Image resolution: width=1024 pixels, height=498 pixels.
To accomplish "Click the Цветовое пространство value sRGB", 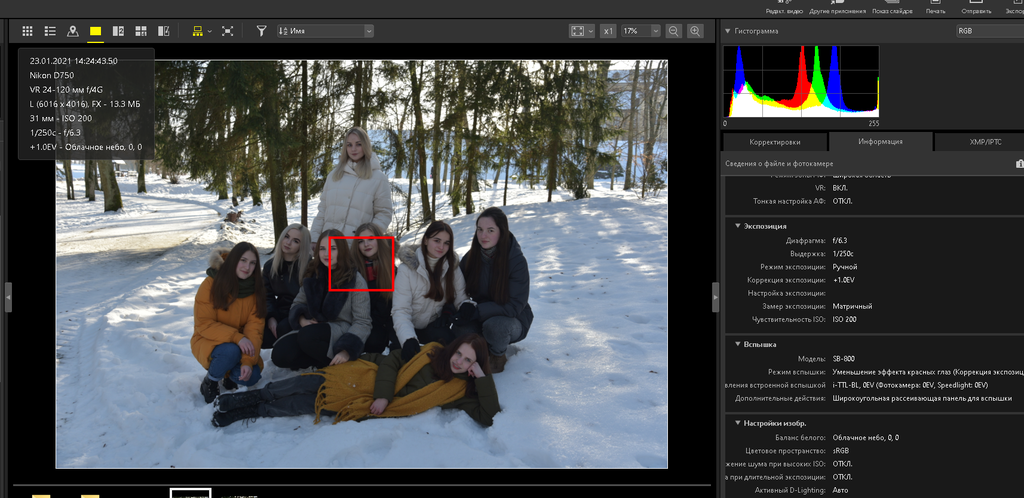I will (x=840, y=450).
